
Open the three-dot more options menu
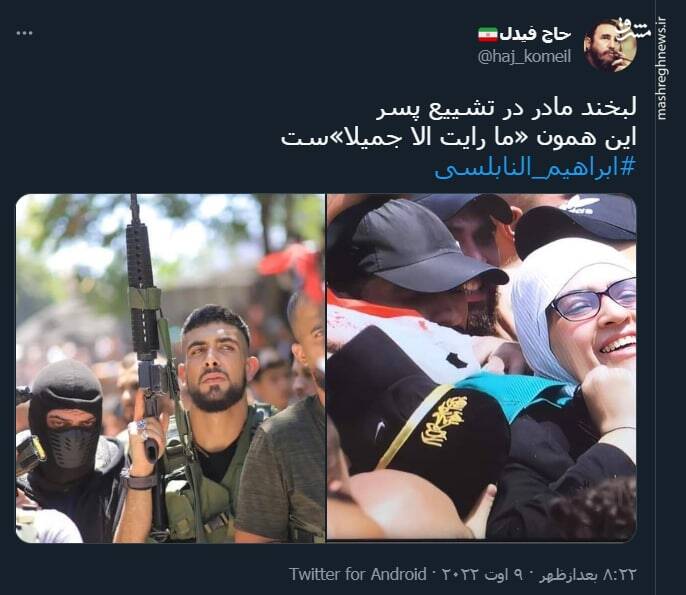coord(24,33)
